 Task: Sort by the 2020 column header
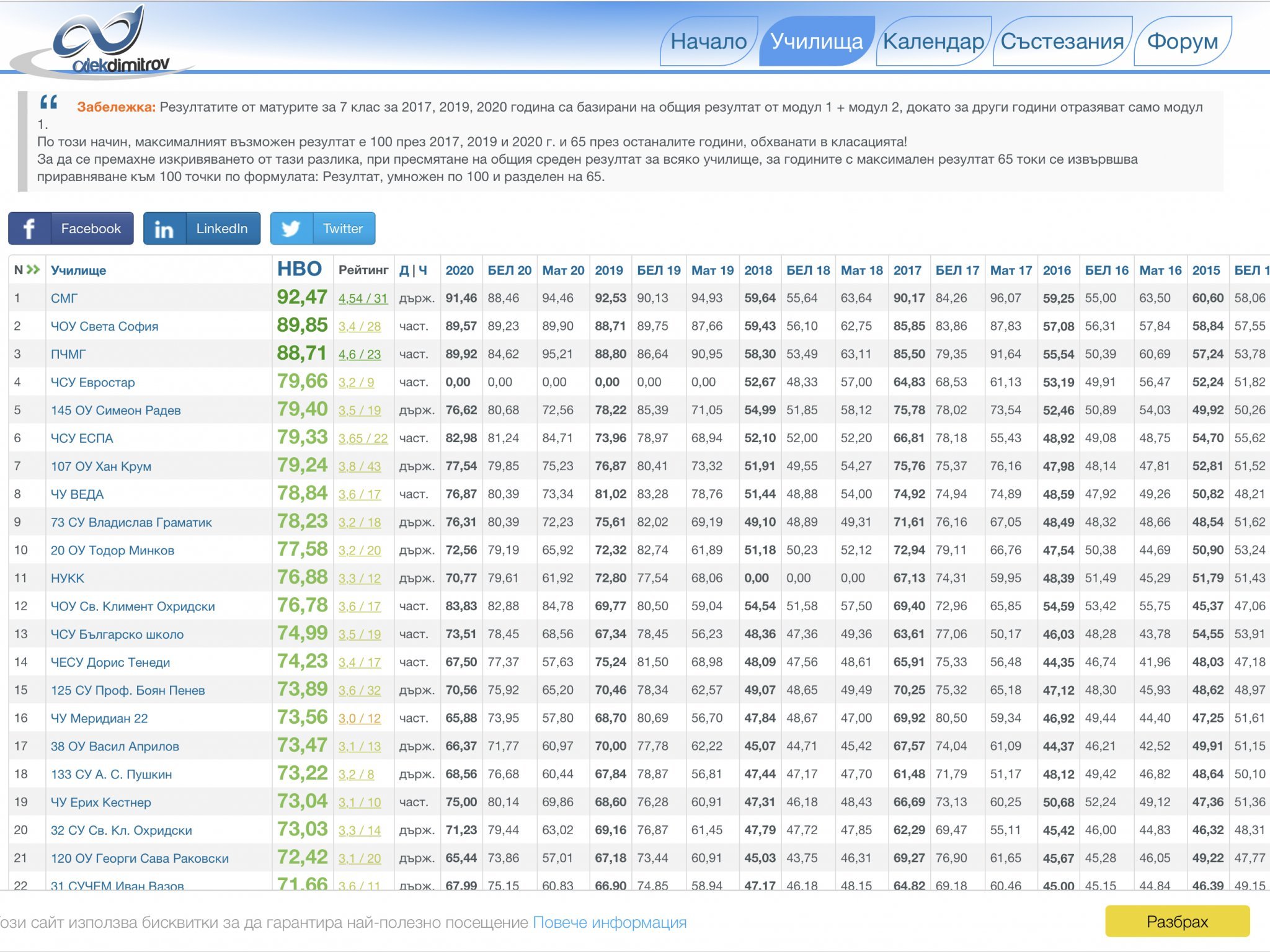pyautogui.click(x=459, y=270)
